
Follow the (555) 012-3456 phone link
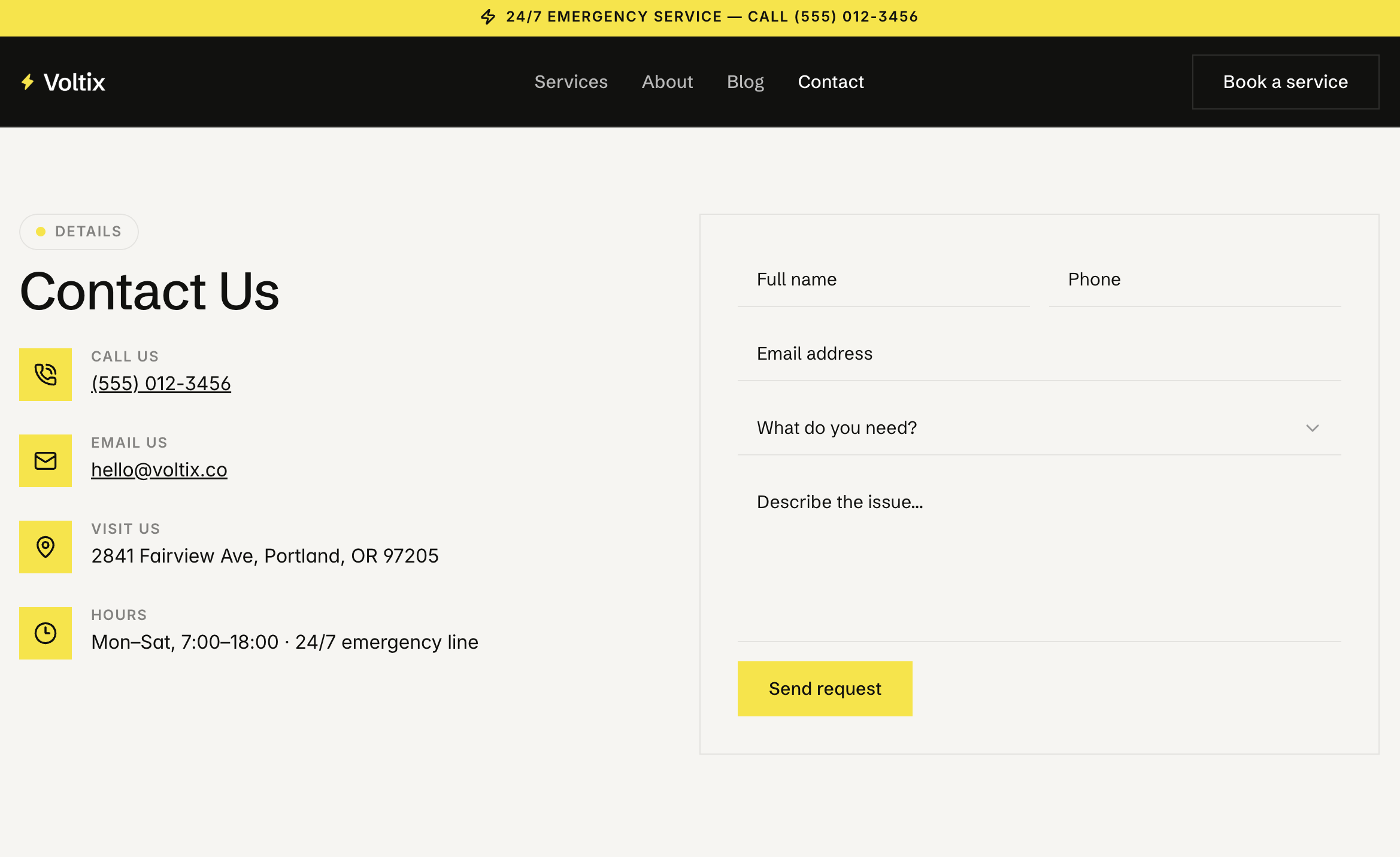[161, 384]
